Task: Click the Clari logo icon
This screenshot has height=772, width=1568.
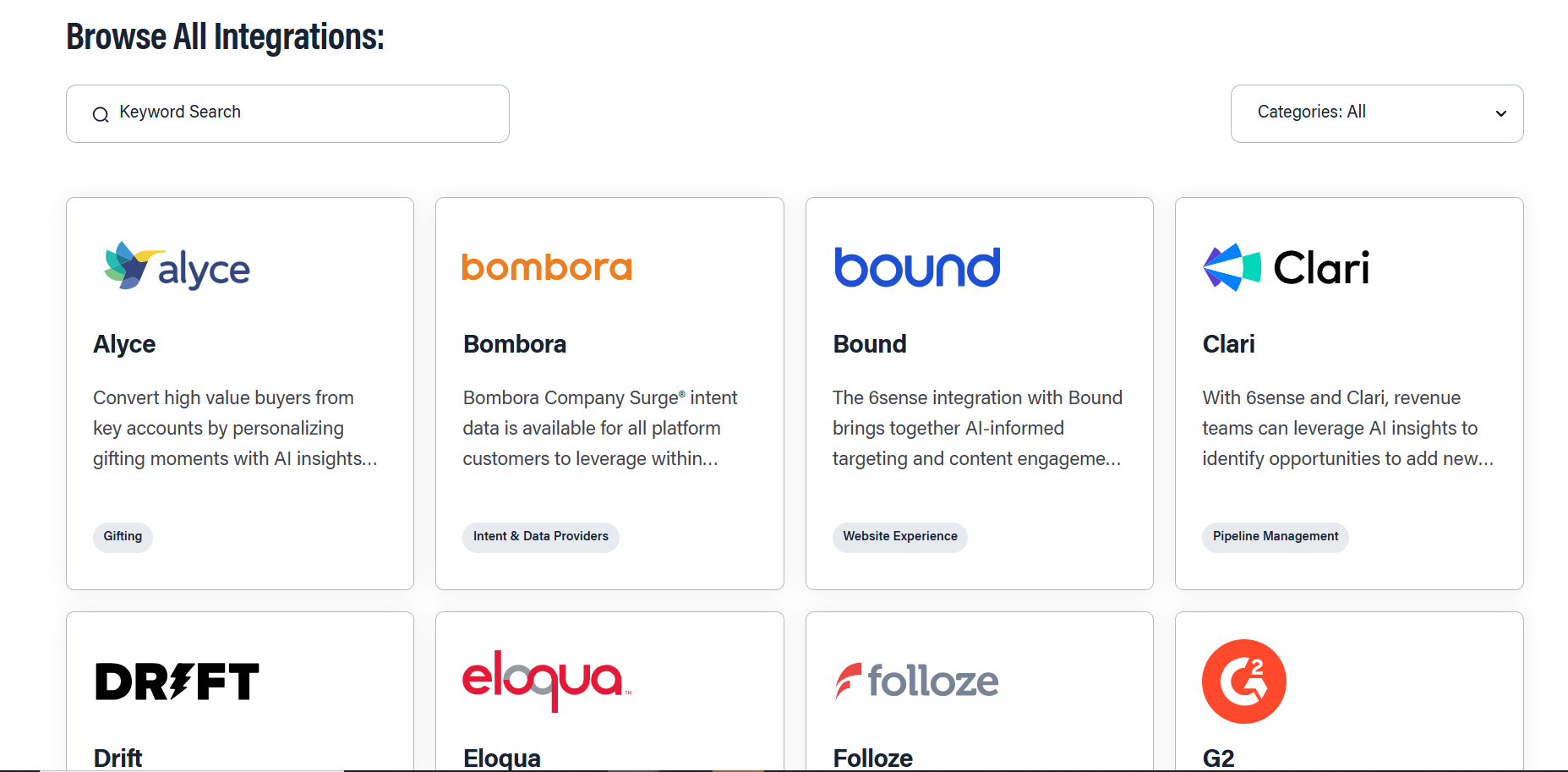Action: 1232,267
